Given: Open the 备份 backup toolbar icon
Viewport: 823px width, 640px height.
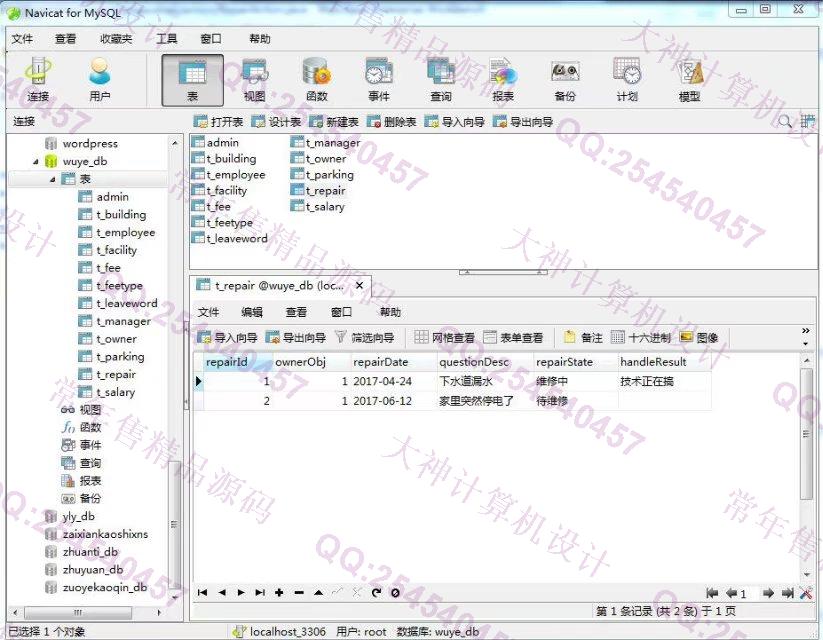Looking at the screenshot, I should tap(565, 80).
